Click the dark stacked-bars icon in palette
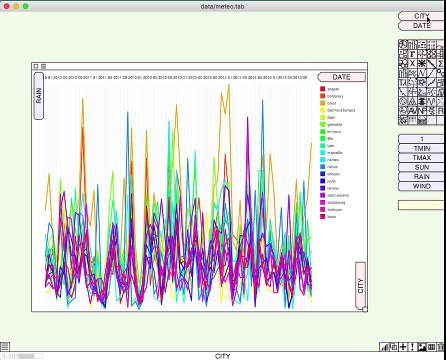This screenshot has width=446, height=360. [x=422, y=102]
